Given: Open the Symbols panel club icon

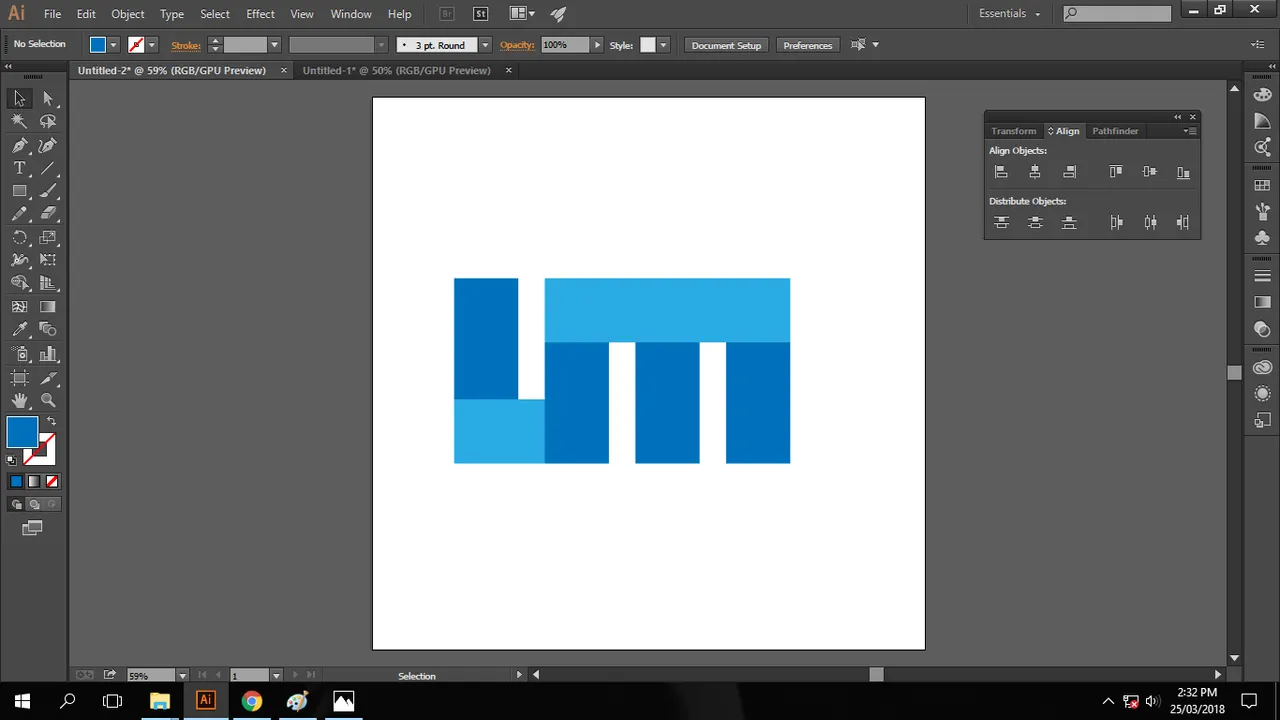Looking at the screenshot, I should click(x=1262, y=238).
